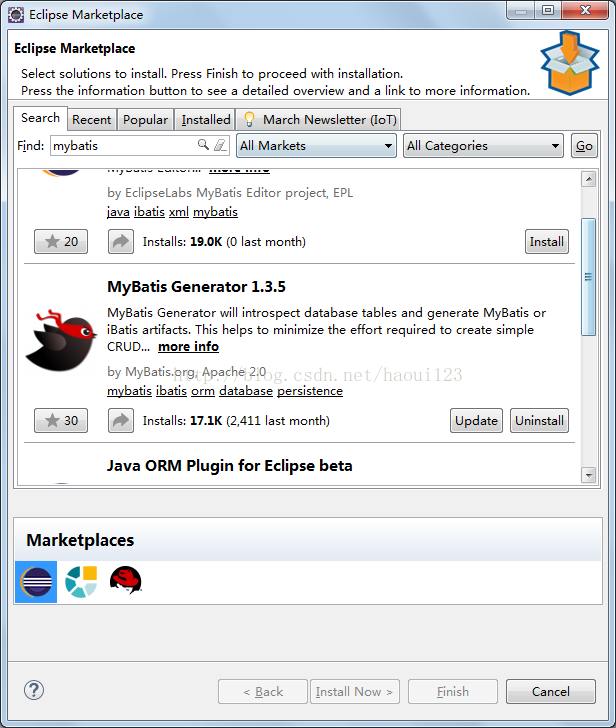Open more info link for MyBatis Generator
The height and width of the screenshot is (728, 616).
[x=188, y=347]
